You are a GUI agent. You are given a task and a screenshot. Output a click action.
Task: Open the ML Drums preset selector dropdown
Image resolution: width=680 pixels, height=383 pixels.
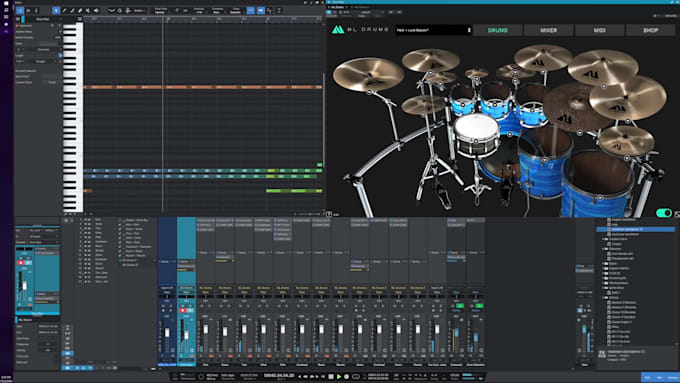433,30
